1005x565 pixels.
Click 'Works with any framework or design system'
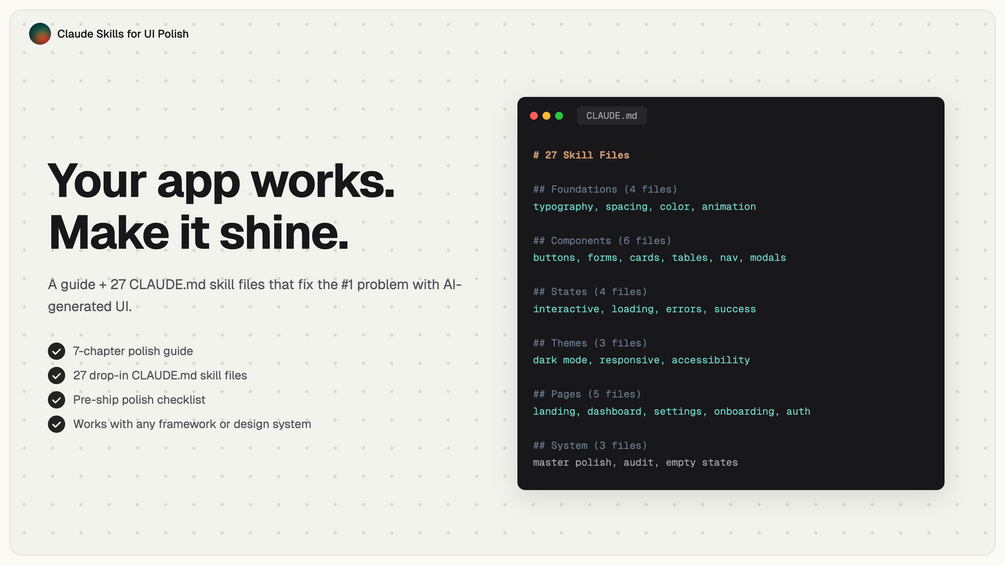192,424
